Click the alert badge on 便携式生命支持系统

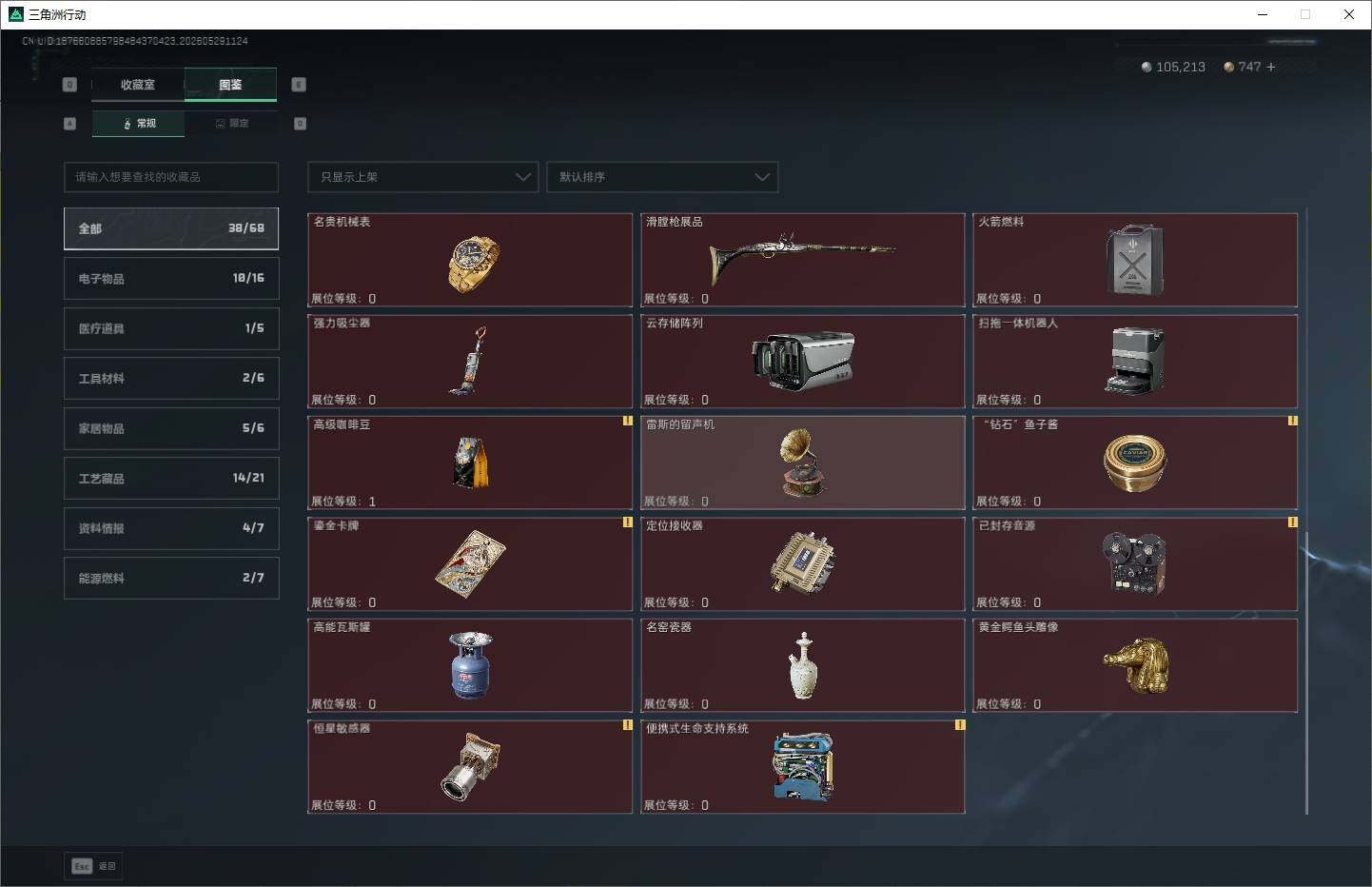(959, 725)
